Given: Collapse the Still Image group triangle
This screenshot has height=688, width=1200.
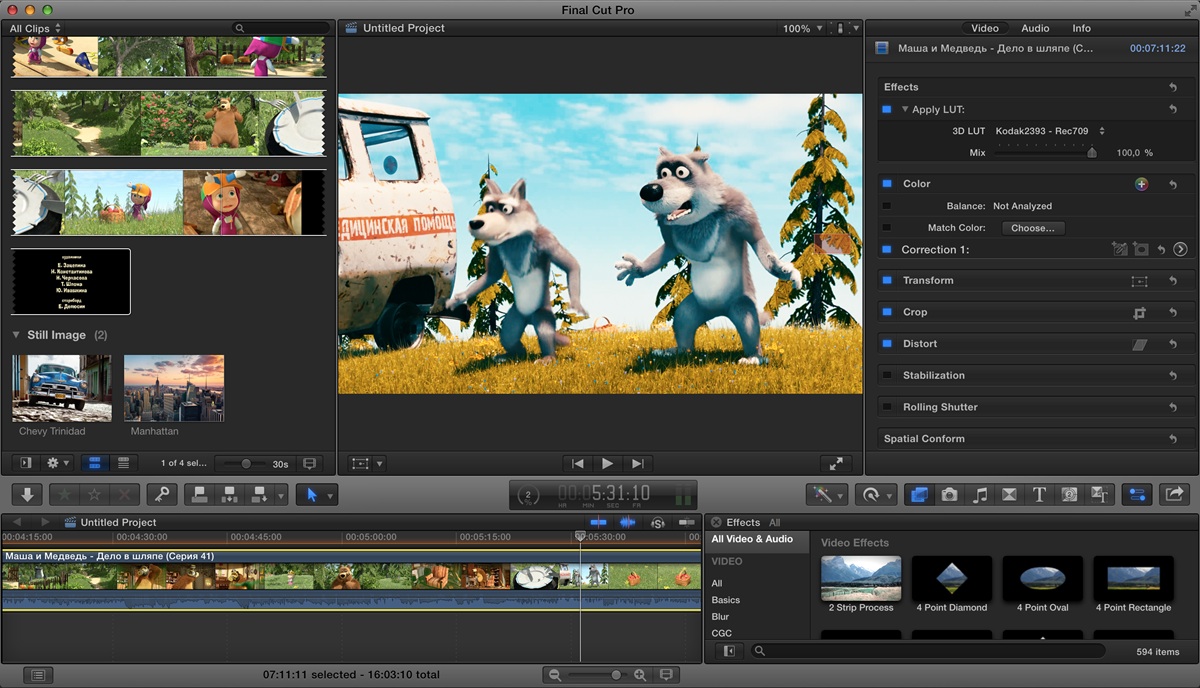Looking at the screenshot, I should pos(16,335).
